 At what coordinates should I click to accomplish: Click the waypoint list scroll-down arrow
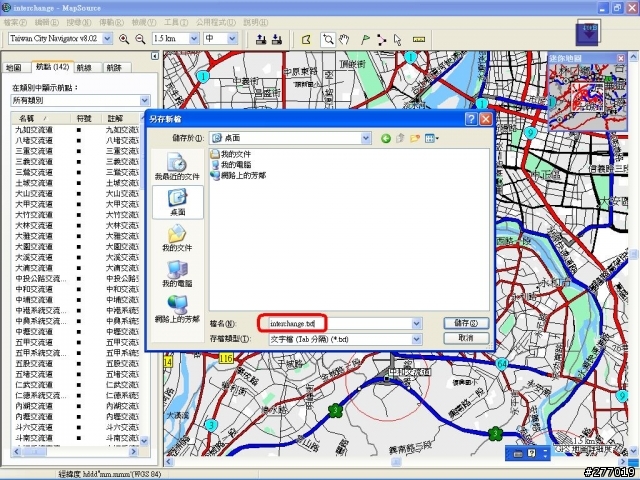pyautogui.click(x=144, y=441)
